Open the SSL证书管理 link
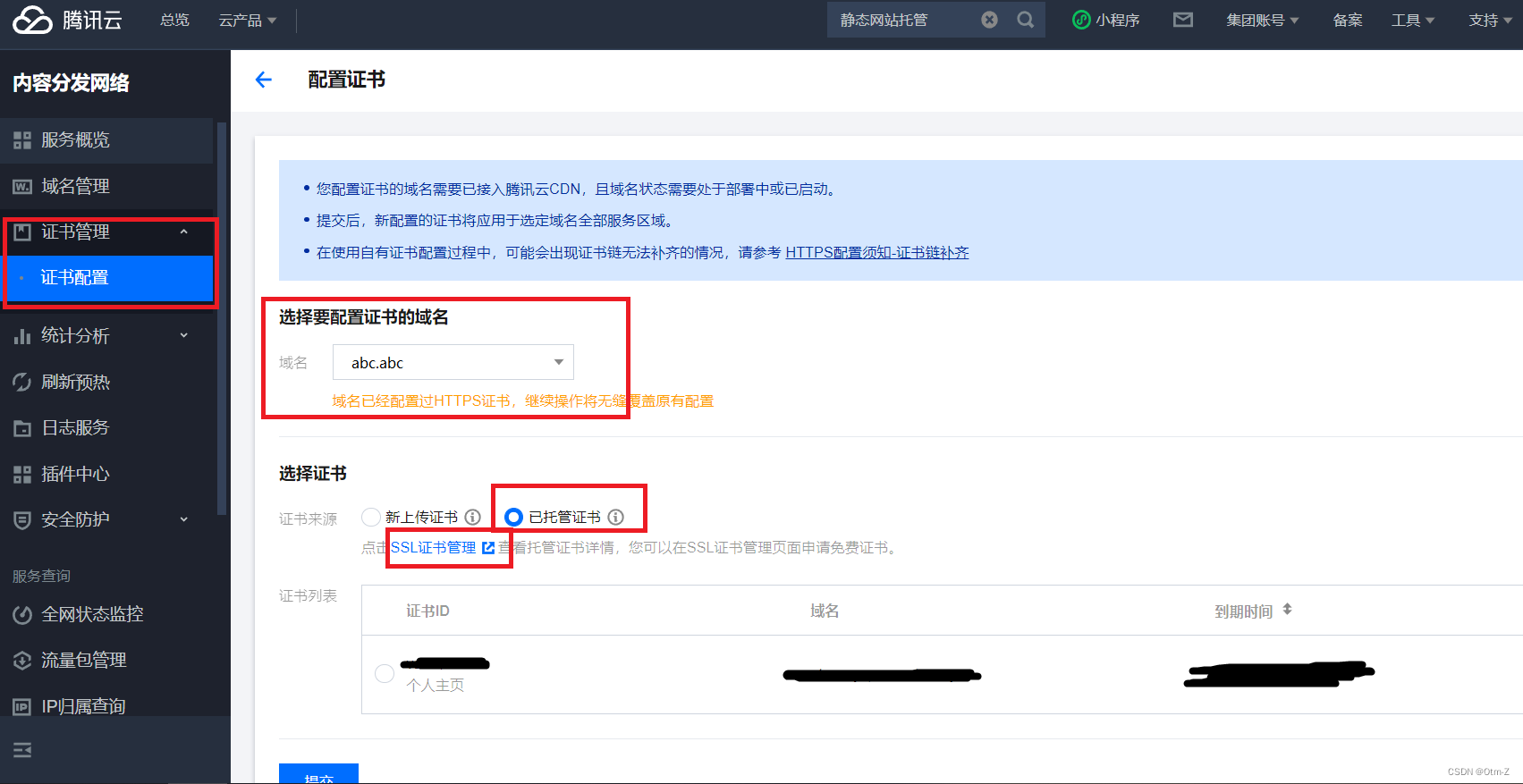Viewport: 1523px width, 784px height. (x=434, y=547)
